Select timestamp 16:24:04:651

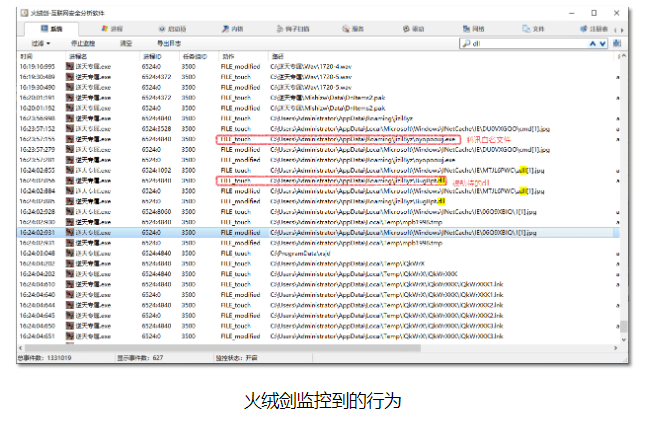coord(37,336)
